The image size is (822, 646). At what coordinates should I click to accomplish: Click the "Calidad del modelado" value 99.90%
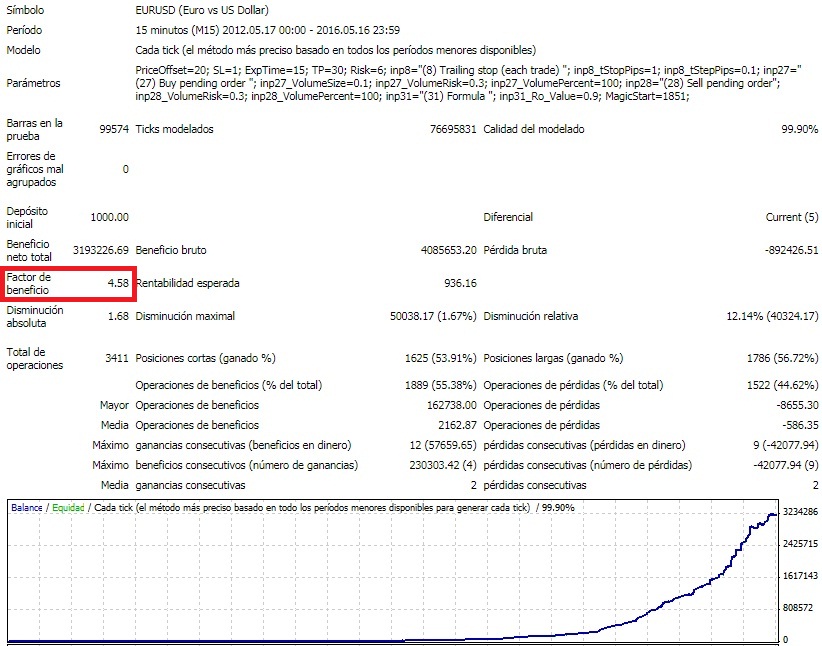(799, 129)
